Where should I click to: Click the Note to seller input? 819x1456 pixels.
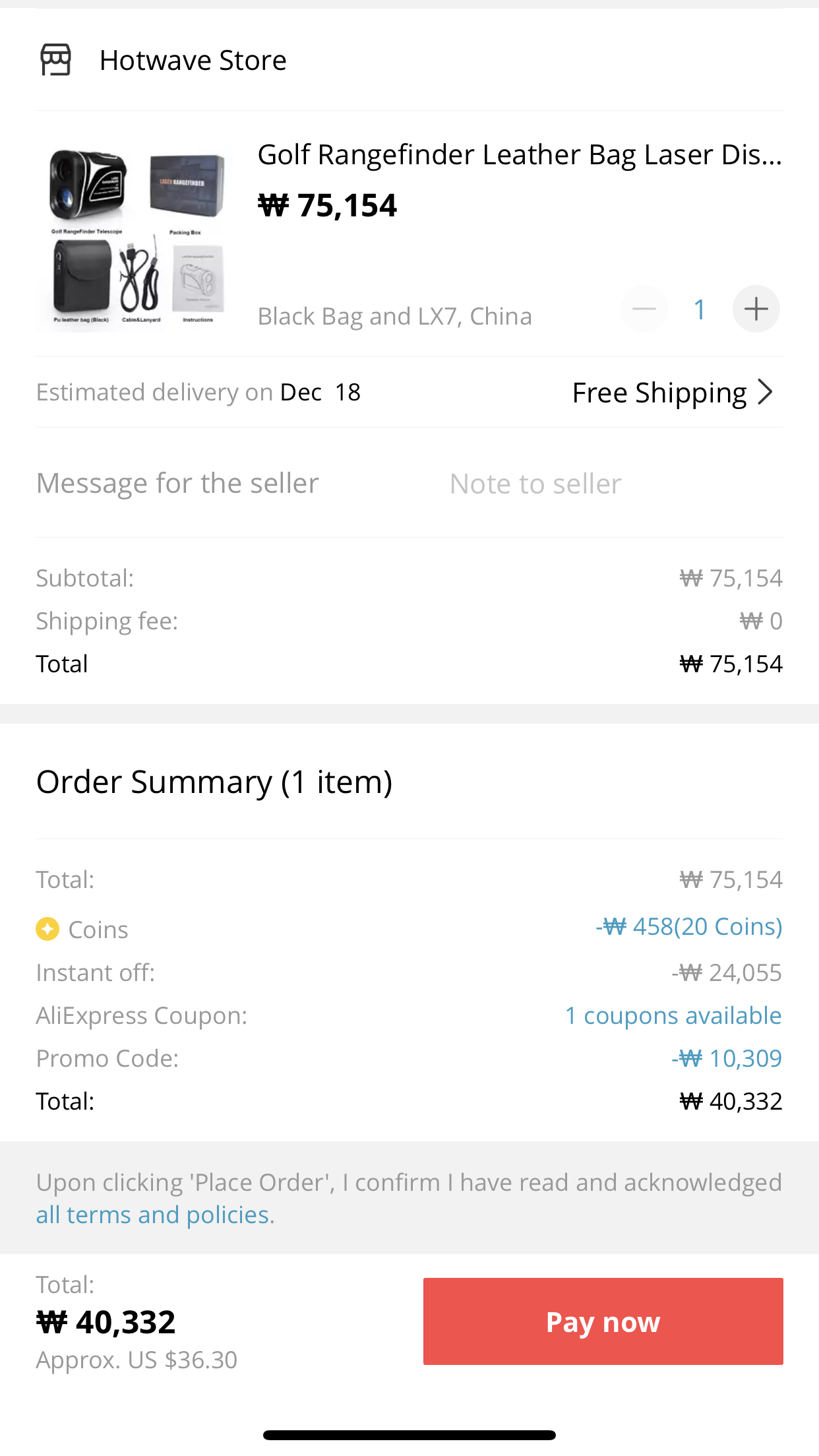tap(535, 484)
